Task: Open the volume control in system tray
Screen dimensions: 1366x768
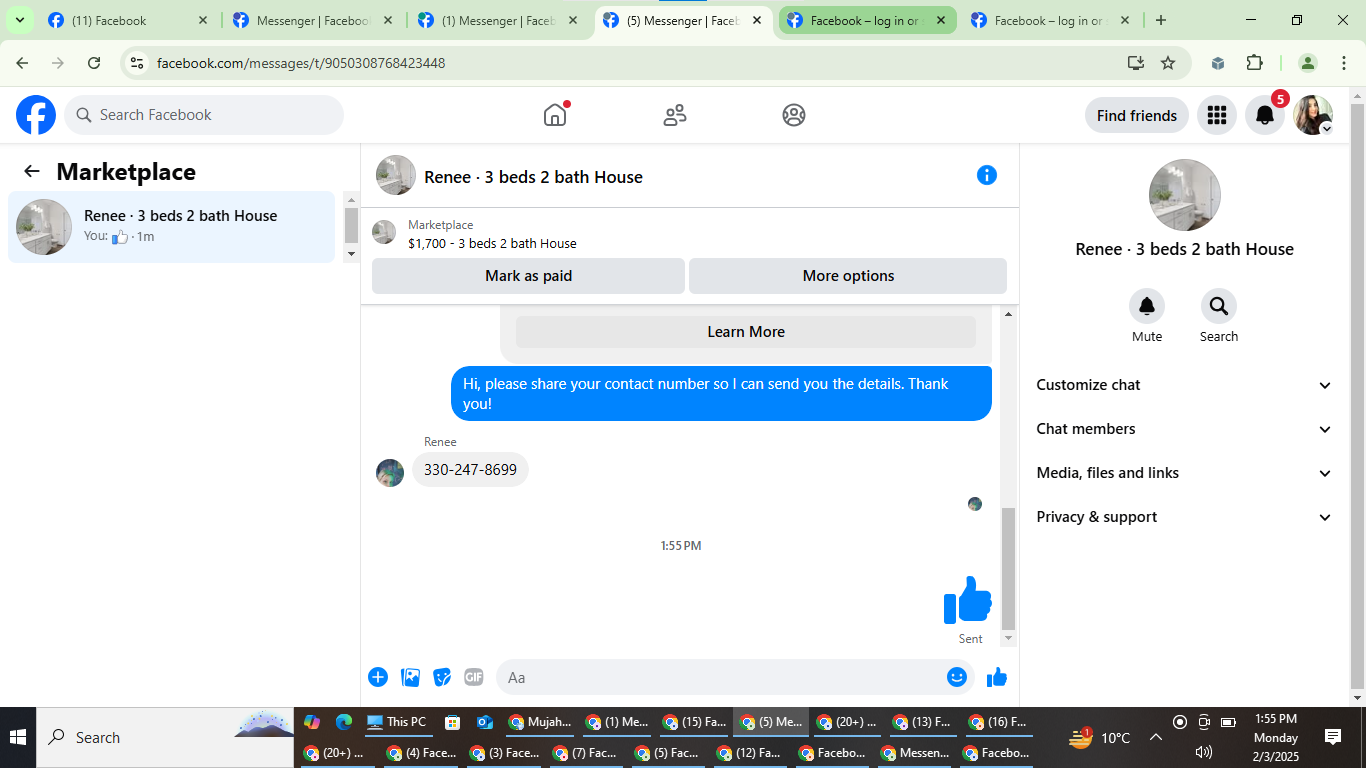Action: coord(1204,752)
